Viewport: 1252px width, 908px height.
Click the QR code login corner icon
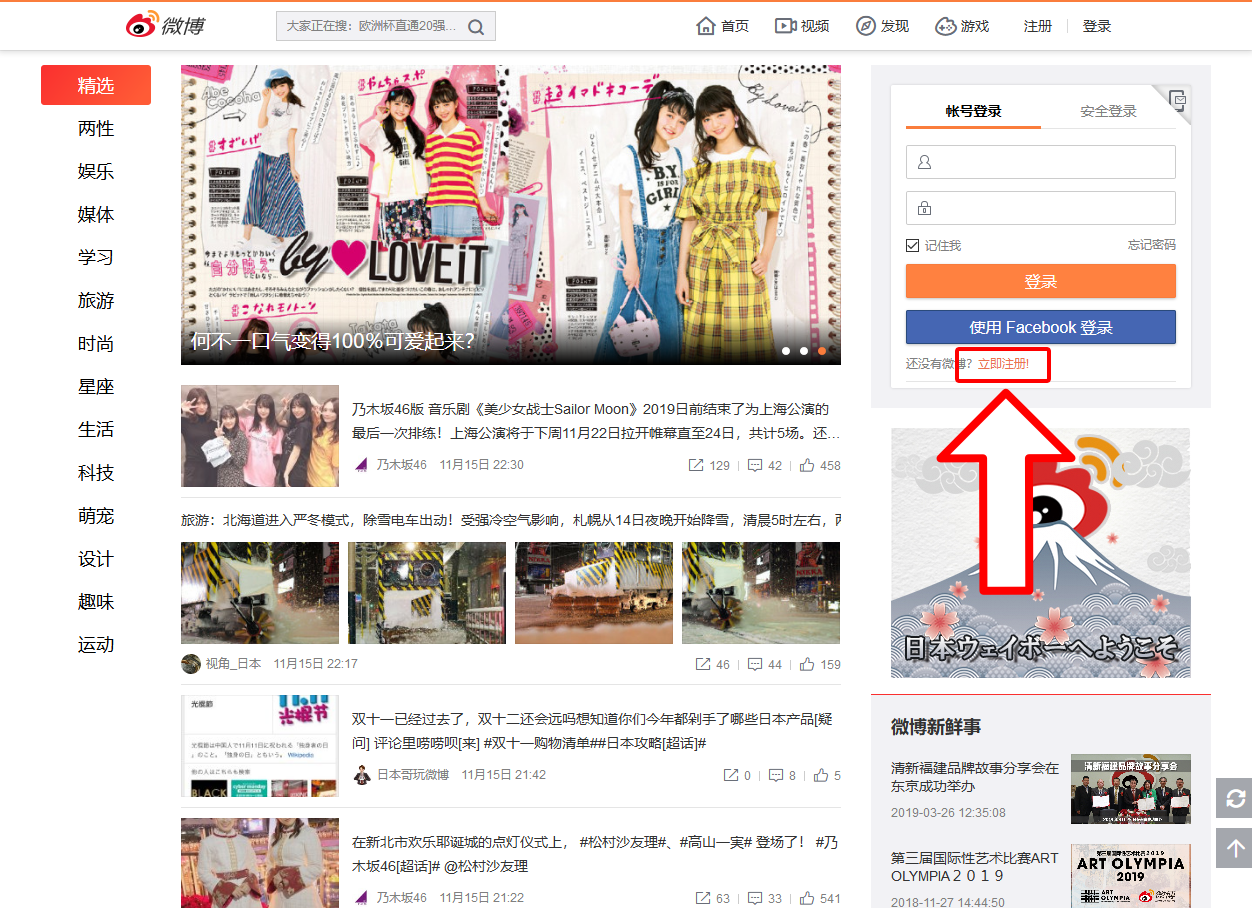1178,99
